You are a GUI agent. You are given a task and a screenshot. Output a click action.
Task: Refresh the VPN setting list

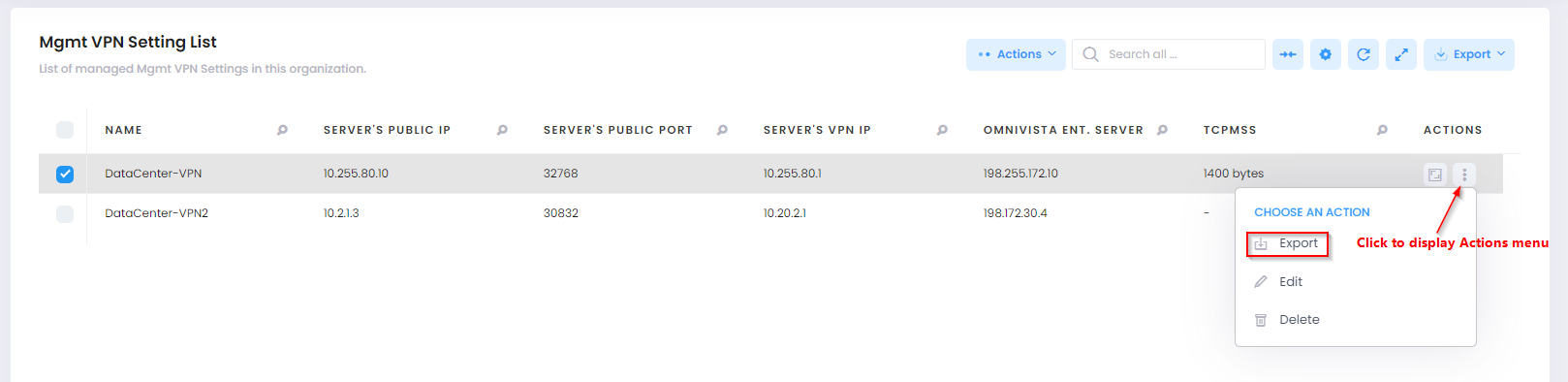1364,54
